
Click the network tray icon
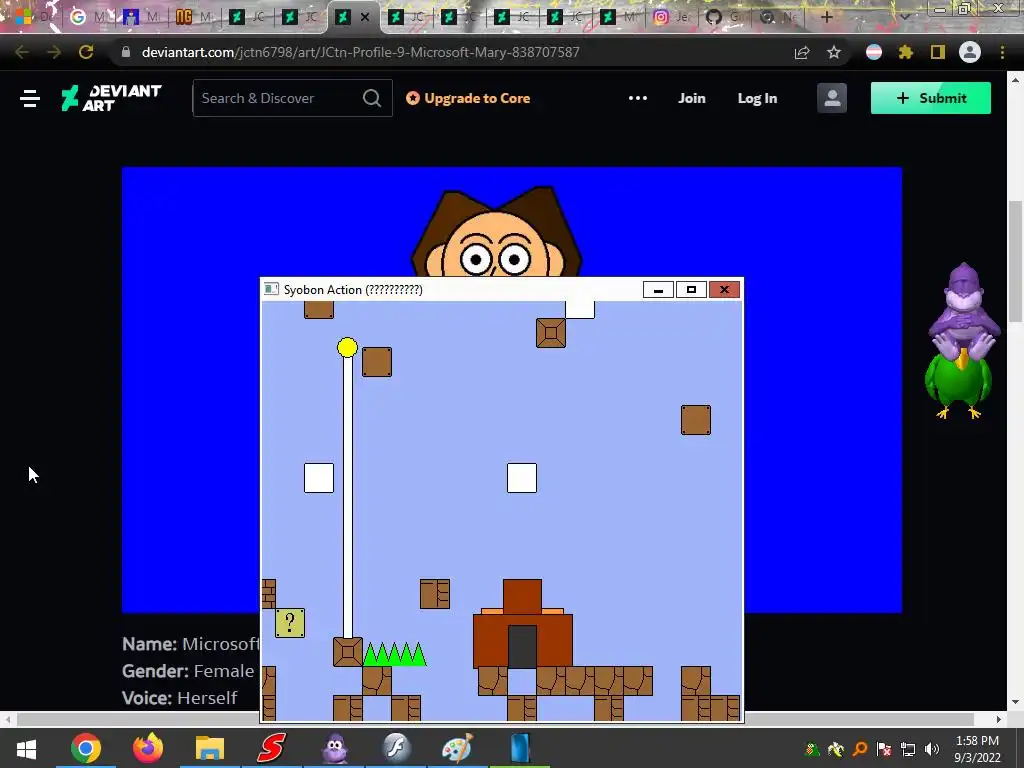[908, 749]
